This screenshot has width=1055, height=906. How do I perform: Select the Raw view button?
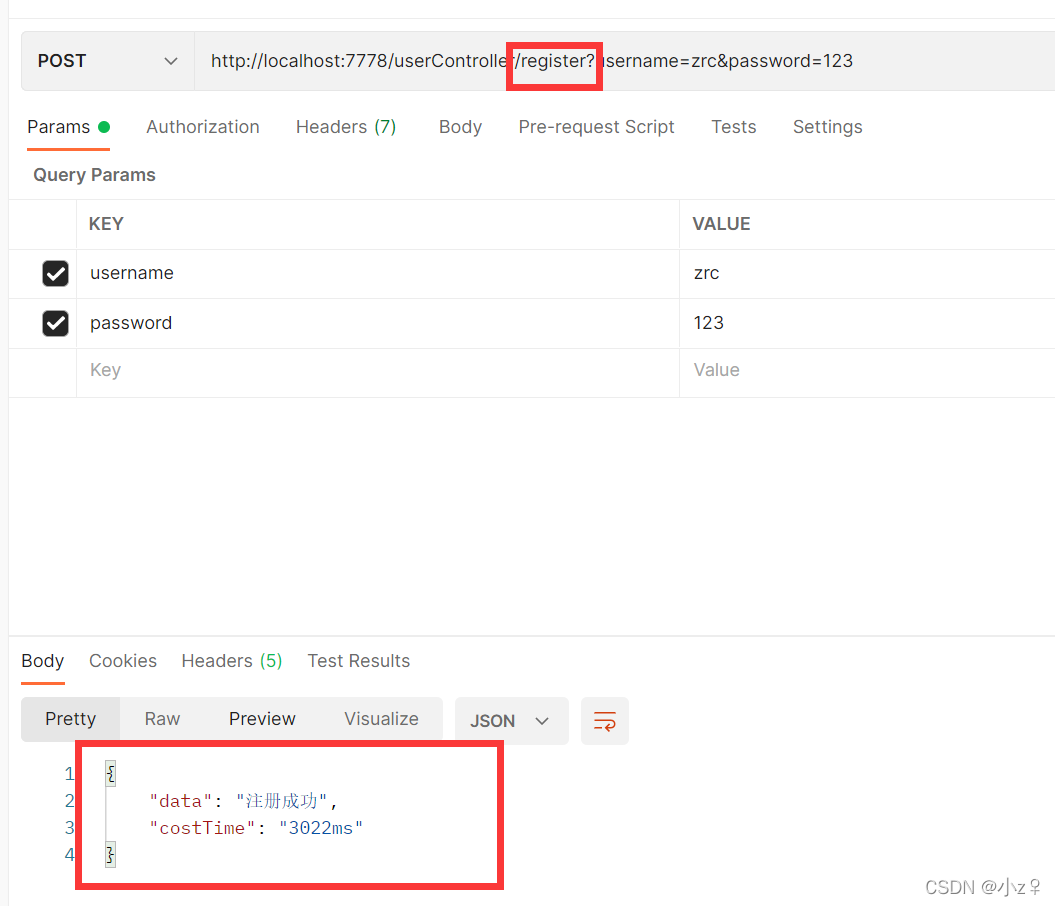coord(162,719)
